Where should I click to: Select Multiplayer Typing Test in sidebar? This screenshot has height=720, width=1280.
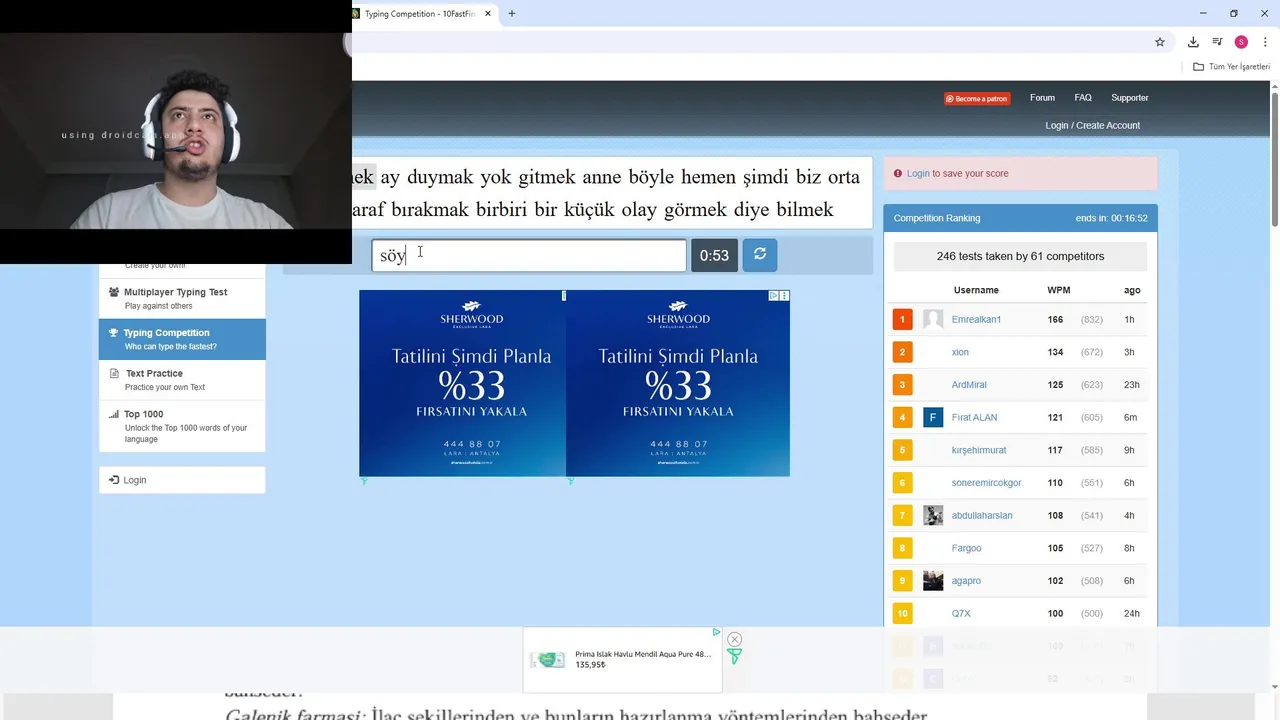182,298
